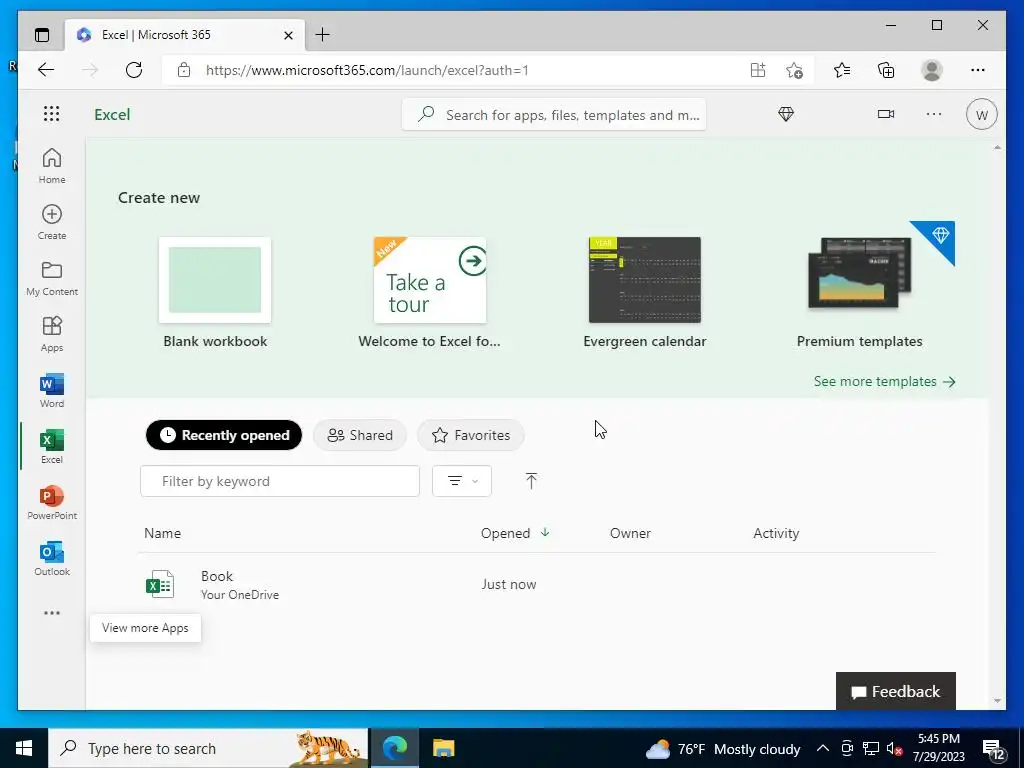Open the account avatar labeled W
1024x768 pixels.
[x=981, y=115]
